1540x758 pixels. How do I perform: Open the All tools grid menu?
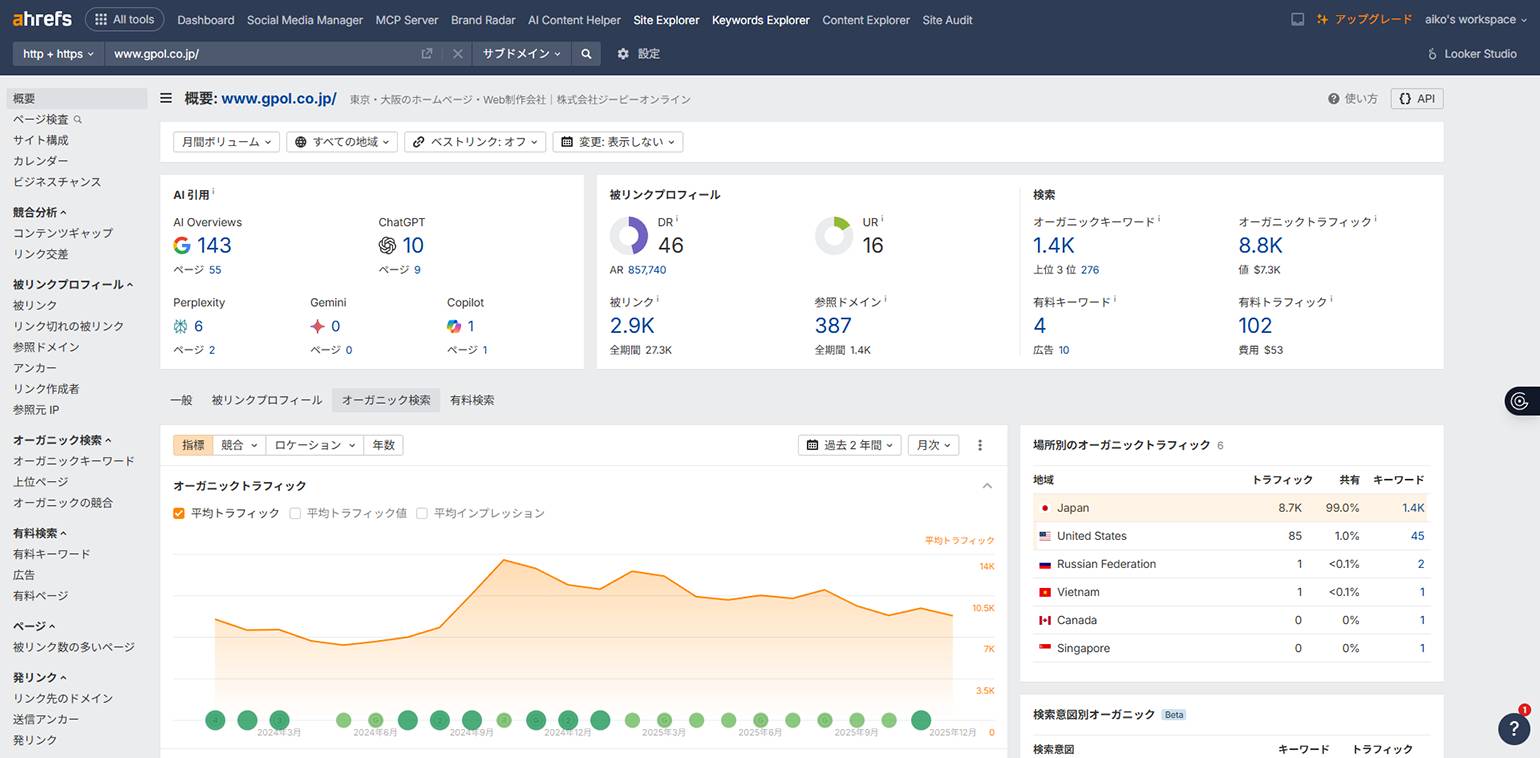pos(124,19)
